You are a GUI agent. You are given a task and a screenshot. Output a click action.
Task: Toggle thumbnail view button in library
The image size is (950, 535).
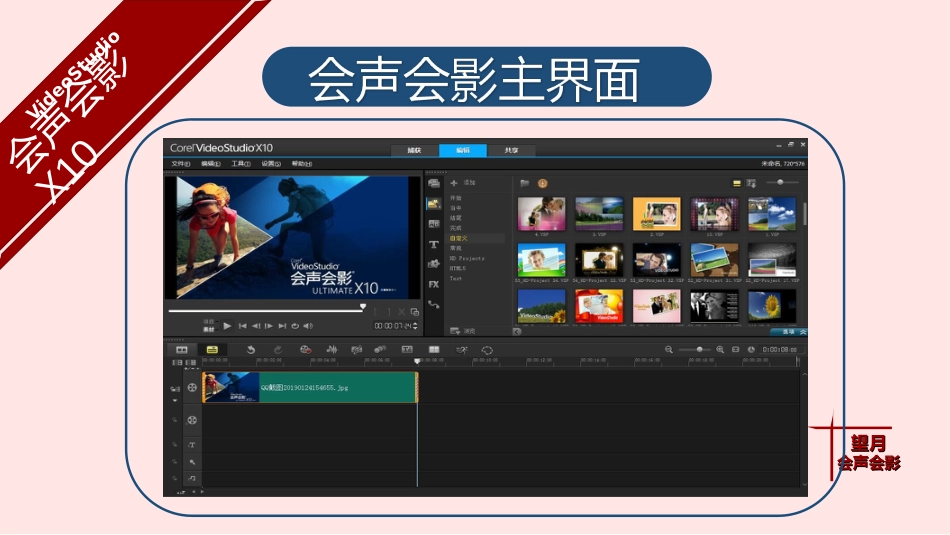pyautogui.click(x=737, y=183)
